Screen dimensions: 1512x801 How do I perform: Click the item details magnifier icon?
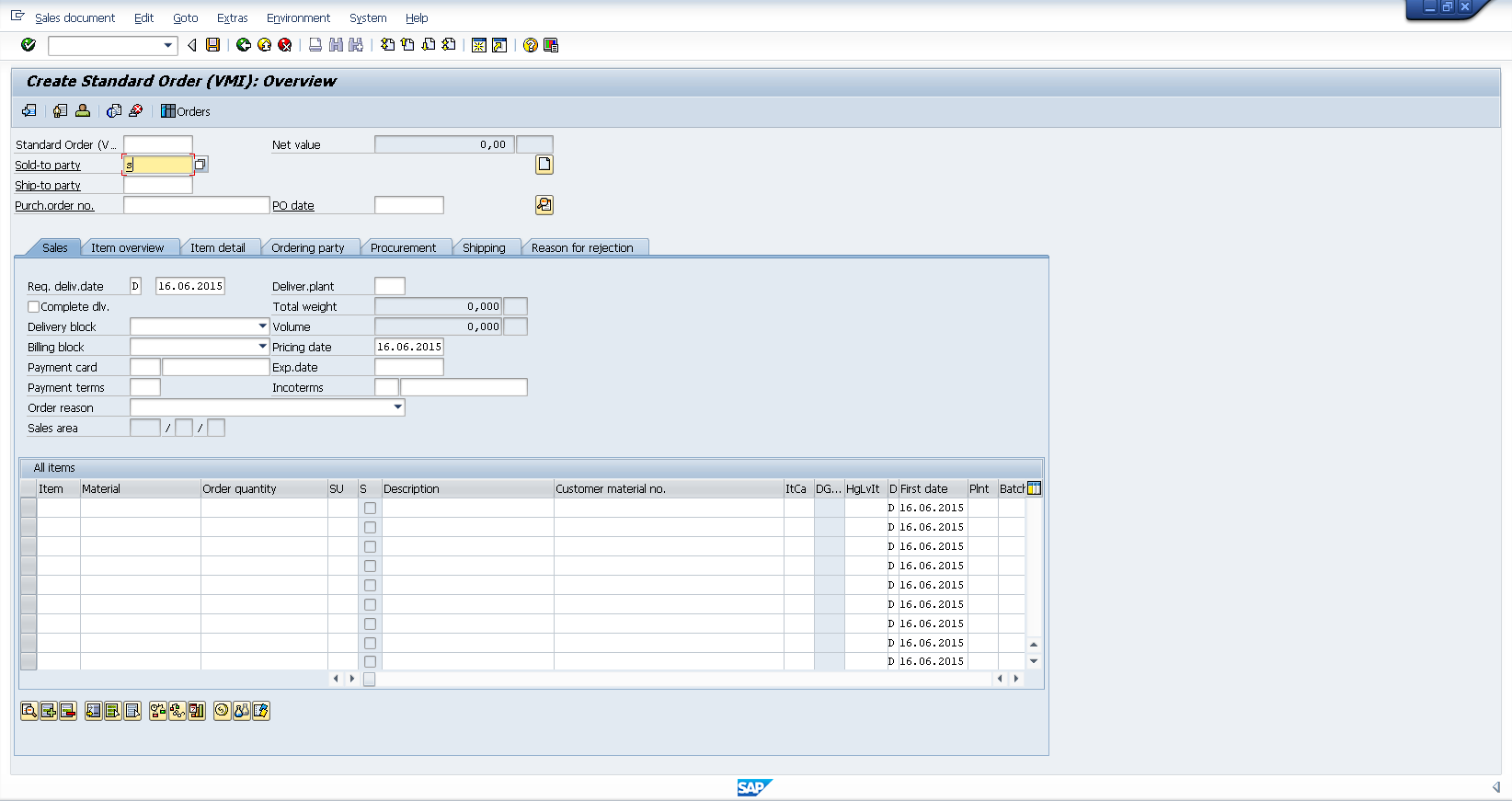(x=29, y=711)
